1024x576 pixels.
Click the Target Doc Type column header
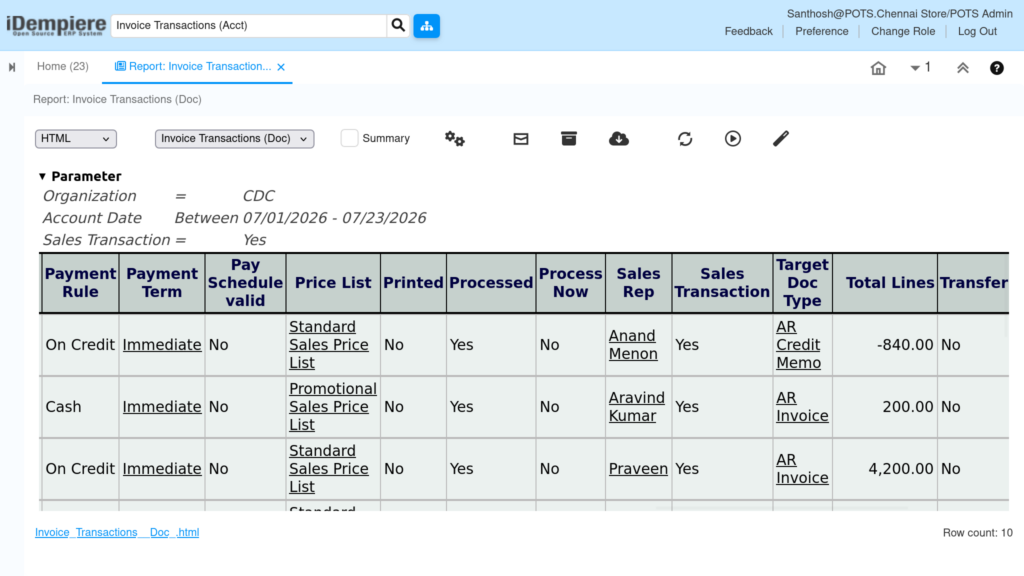pyautogui.click(x=803, y=283)
